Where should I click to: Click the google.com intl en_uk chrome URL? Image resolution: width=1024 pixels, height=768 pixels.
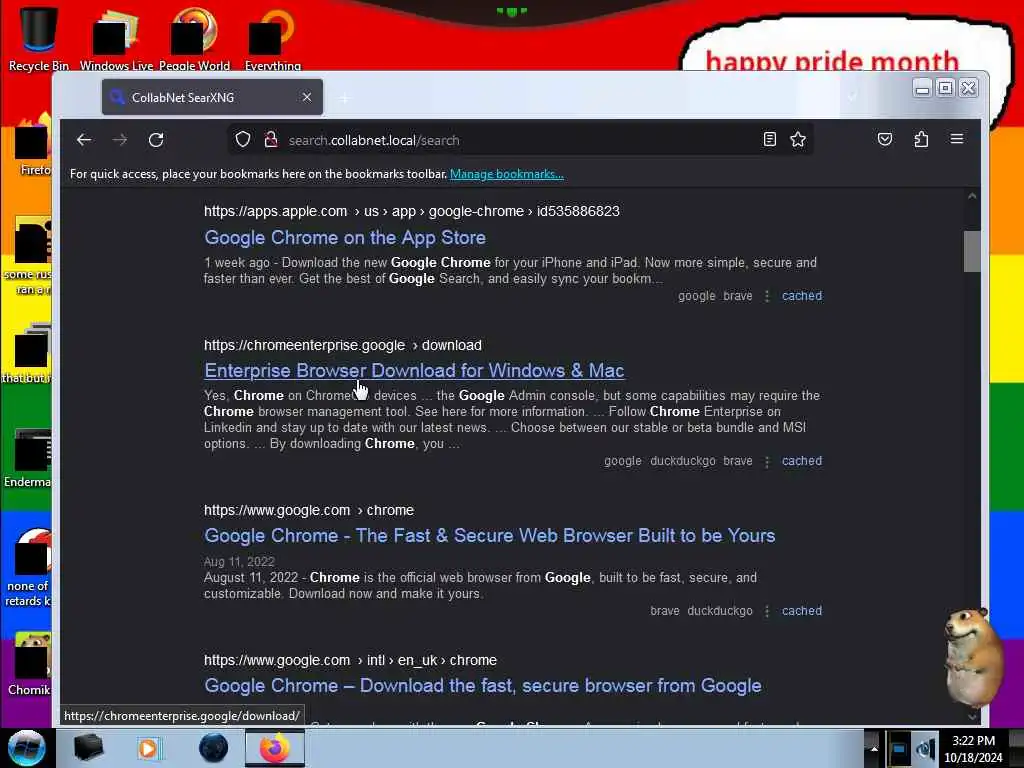tap(350, 661)
